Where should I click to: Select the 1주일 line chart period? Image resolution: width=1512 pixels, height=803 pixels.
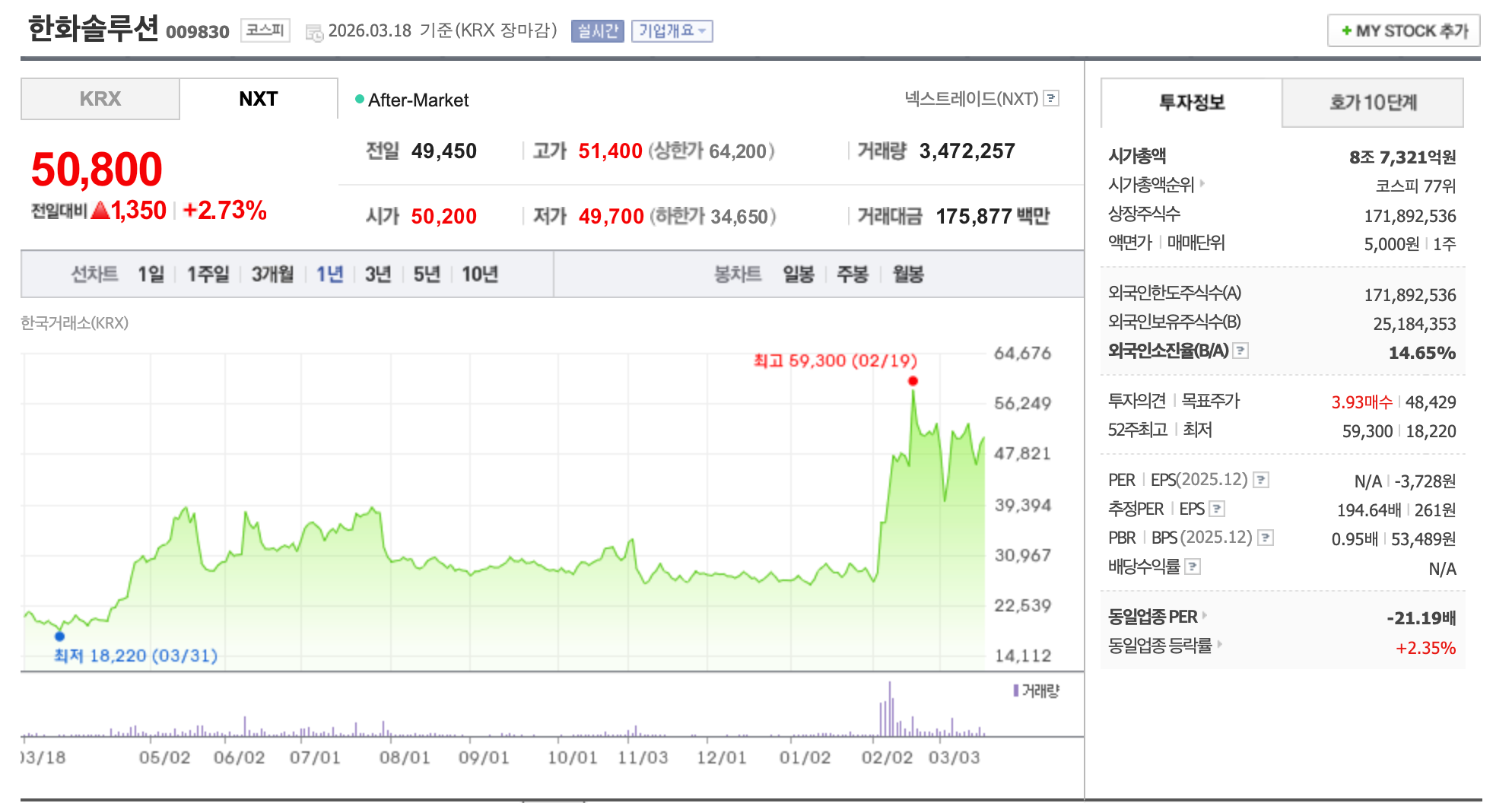(x=208, y=274)
